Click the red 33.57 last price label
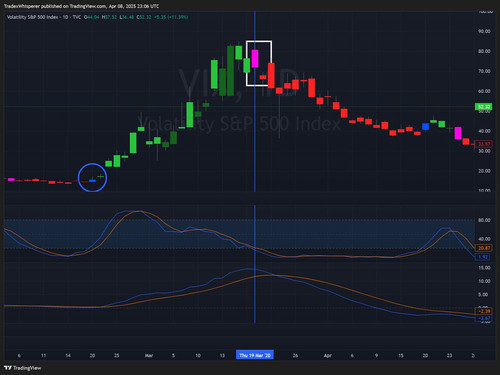This screenshot has height=375, width=500. (x=484, y=144)
